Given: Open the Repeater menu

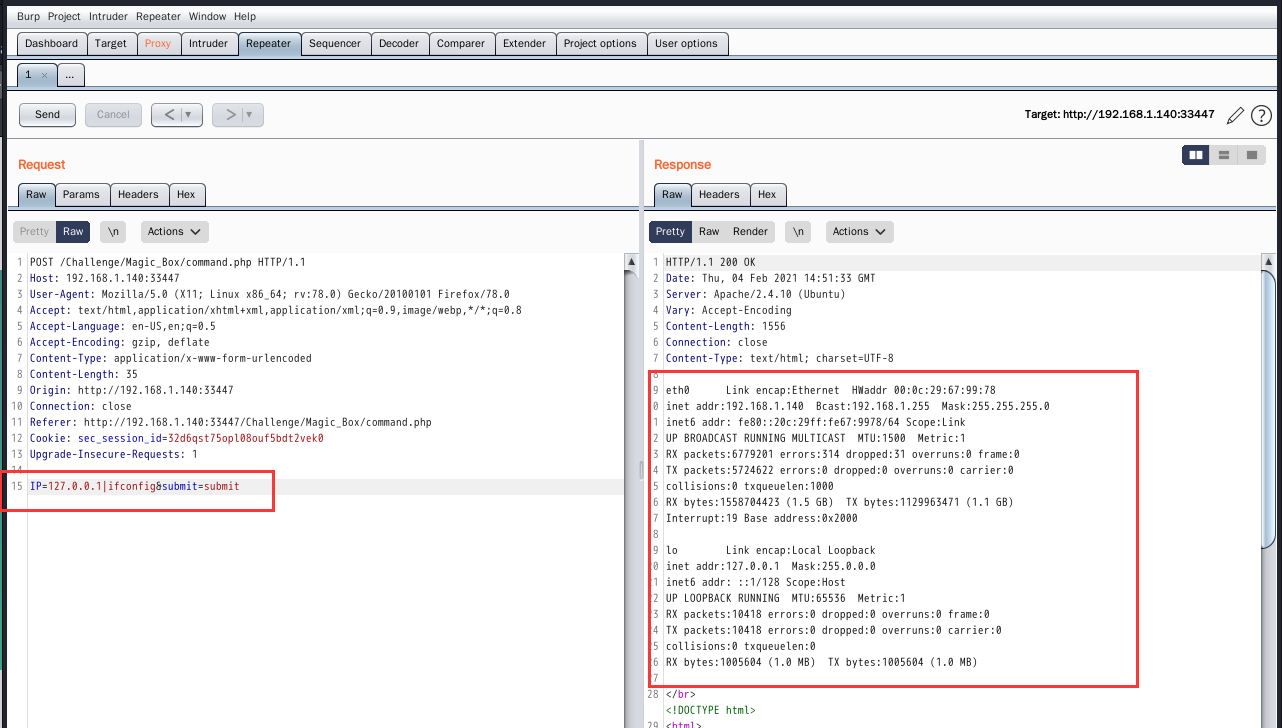Looking at the screenshot, I should (159, 17).
